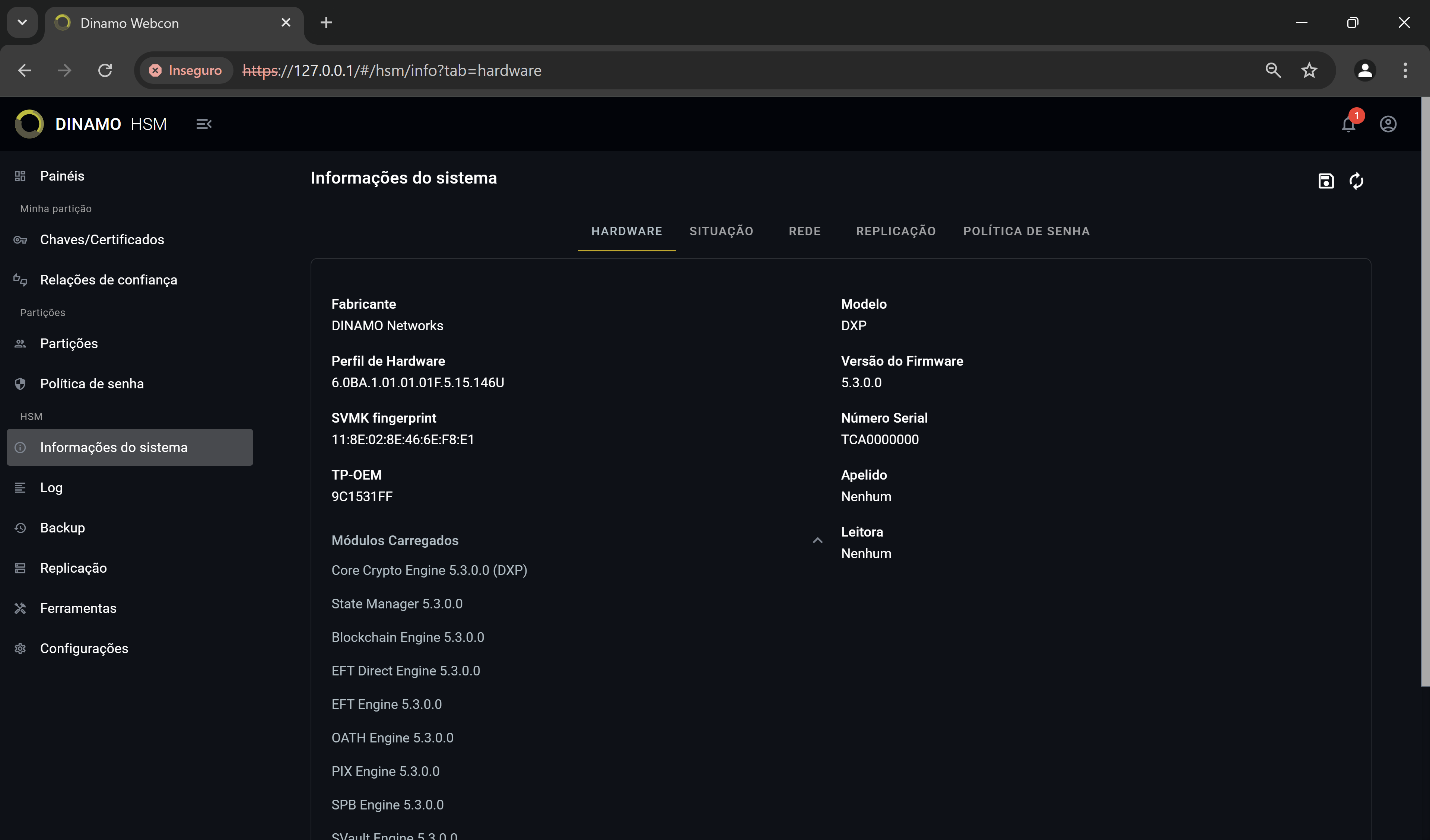Click the Fabricante value DINAMO Networks
Viewport: 1430px width, 840px height.
[388, 326]
